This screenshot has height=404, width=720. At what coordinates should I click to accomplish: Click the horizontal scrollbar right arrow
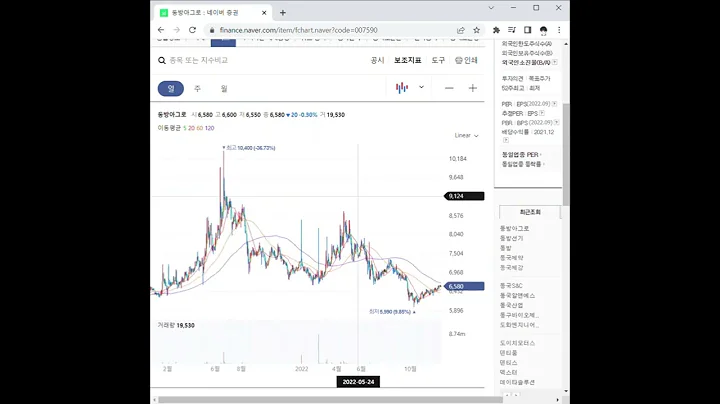[x=557, y=400]
